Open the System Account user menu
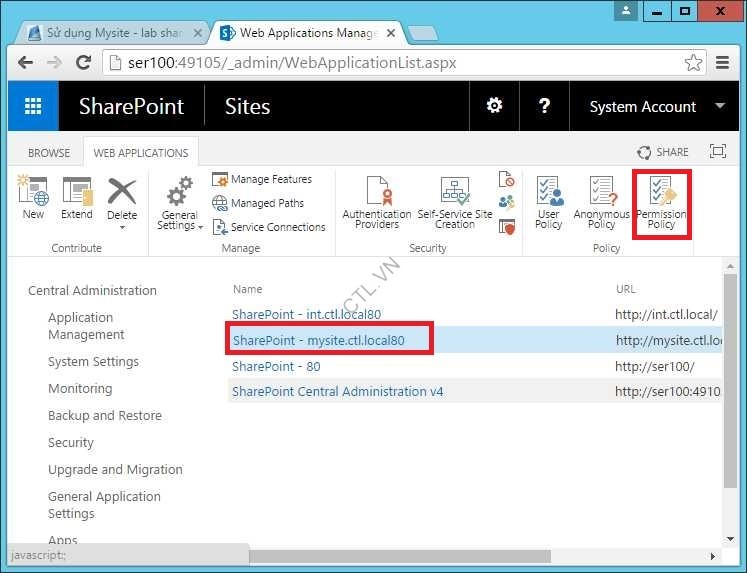Image resolution: width=747 pixels, height=573 pixels. pyautogui.click(x=655, y=107)
